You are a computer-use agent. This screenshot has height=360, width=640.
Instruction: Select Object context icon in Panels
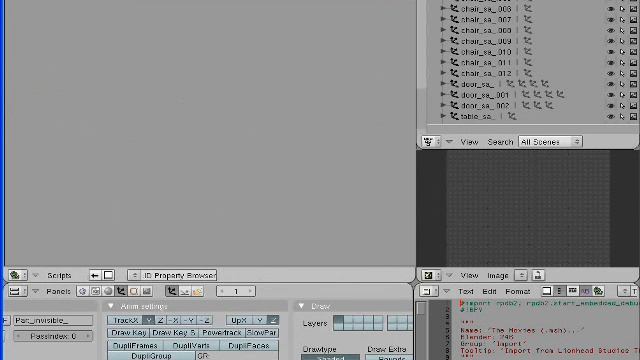click(x=121, y=291)
